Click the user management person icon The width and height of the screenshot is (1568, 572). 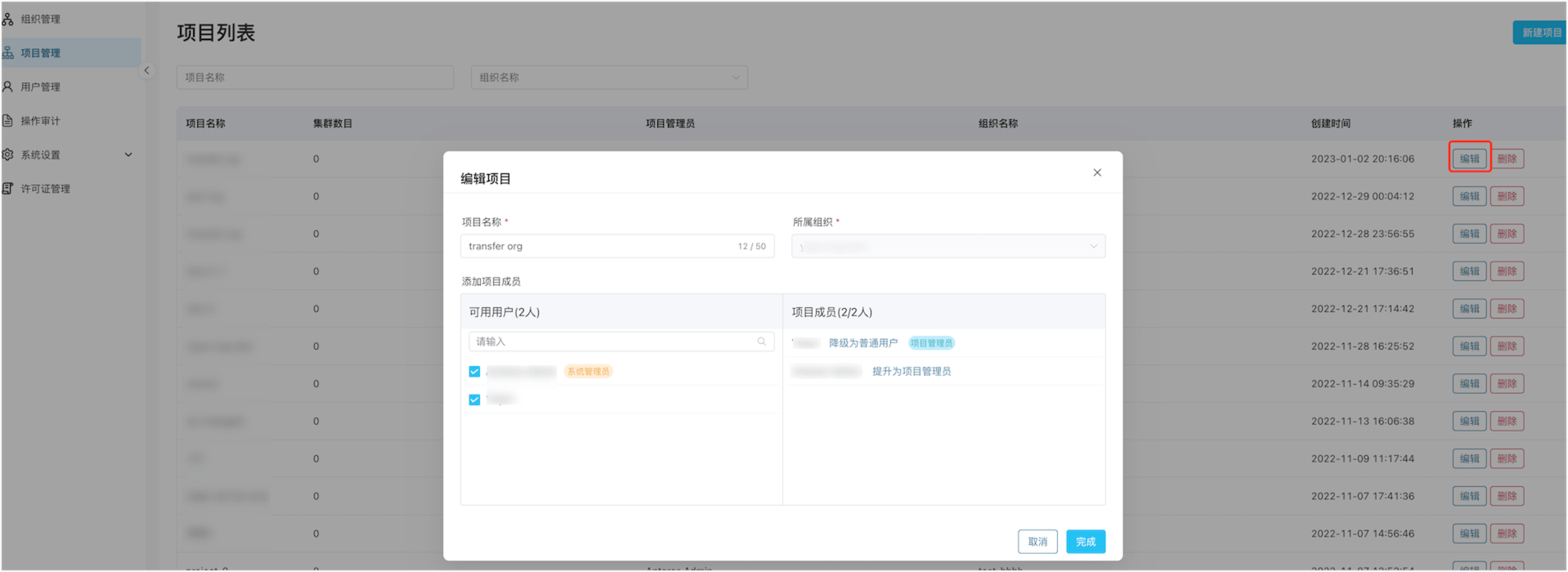click(x=7, y=87)
